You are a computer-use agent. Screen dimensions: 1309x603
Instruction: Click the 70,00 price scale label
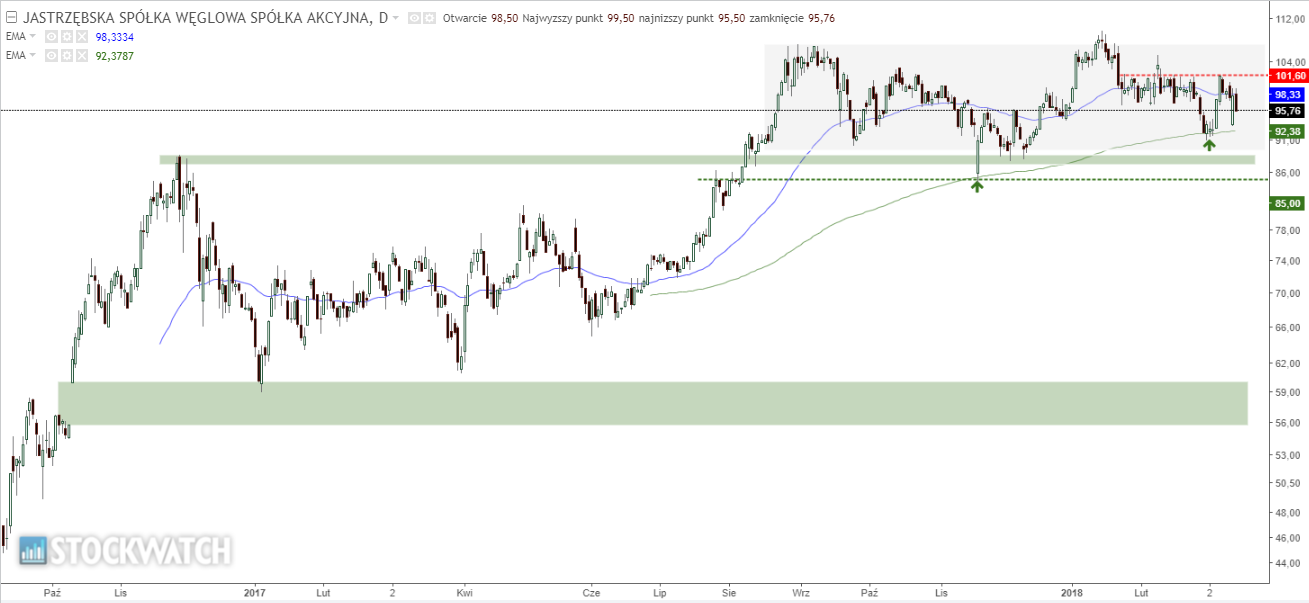click(x=1288, y=294)
